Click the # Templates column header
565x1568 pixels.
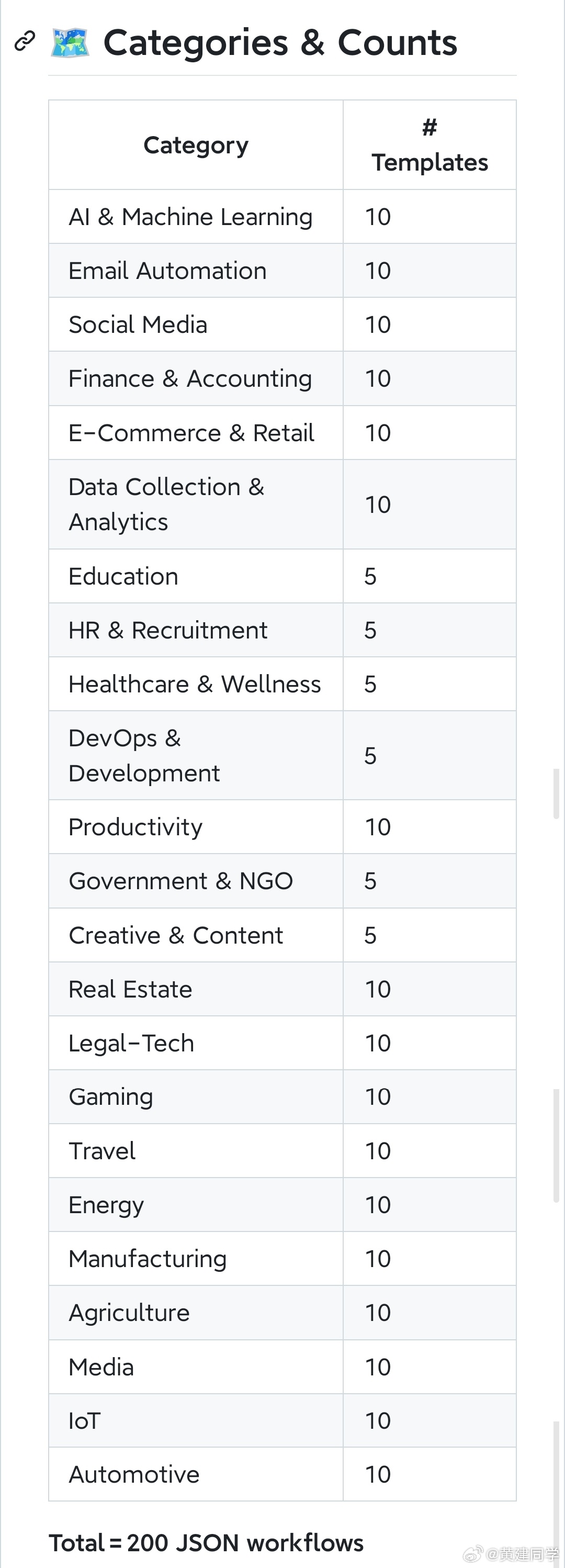[x=430, y=145]
